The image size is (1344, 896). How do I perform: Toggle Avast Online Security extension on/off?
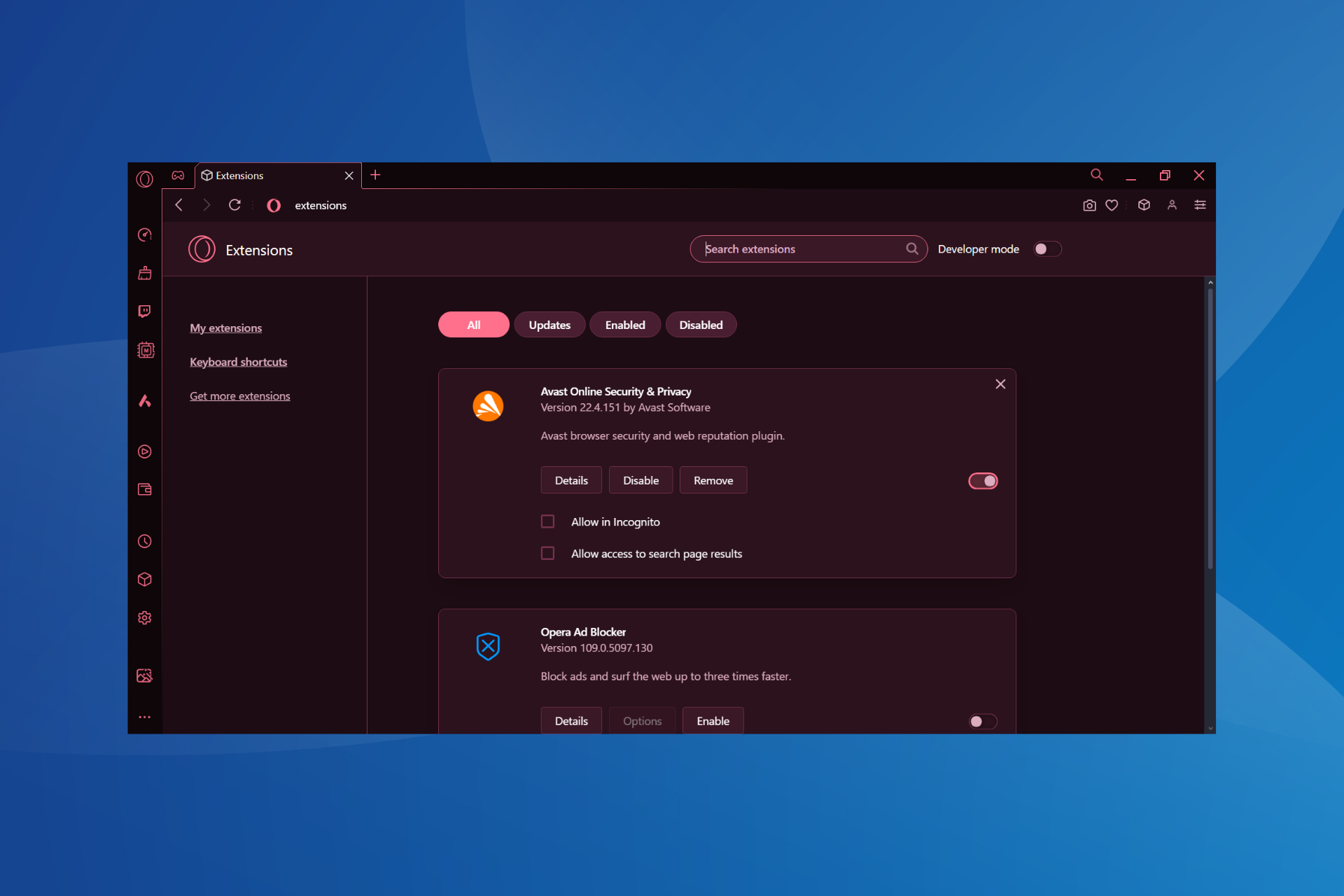pos(982,481)
